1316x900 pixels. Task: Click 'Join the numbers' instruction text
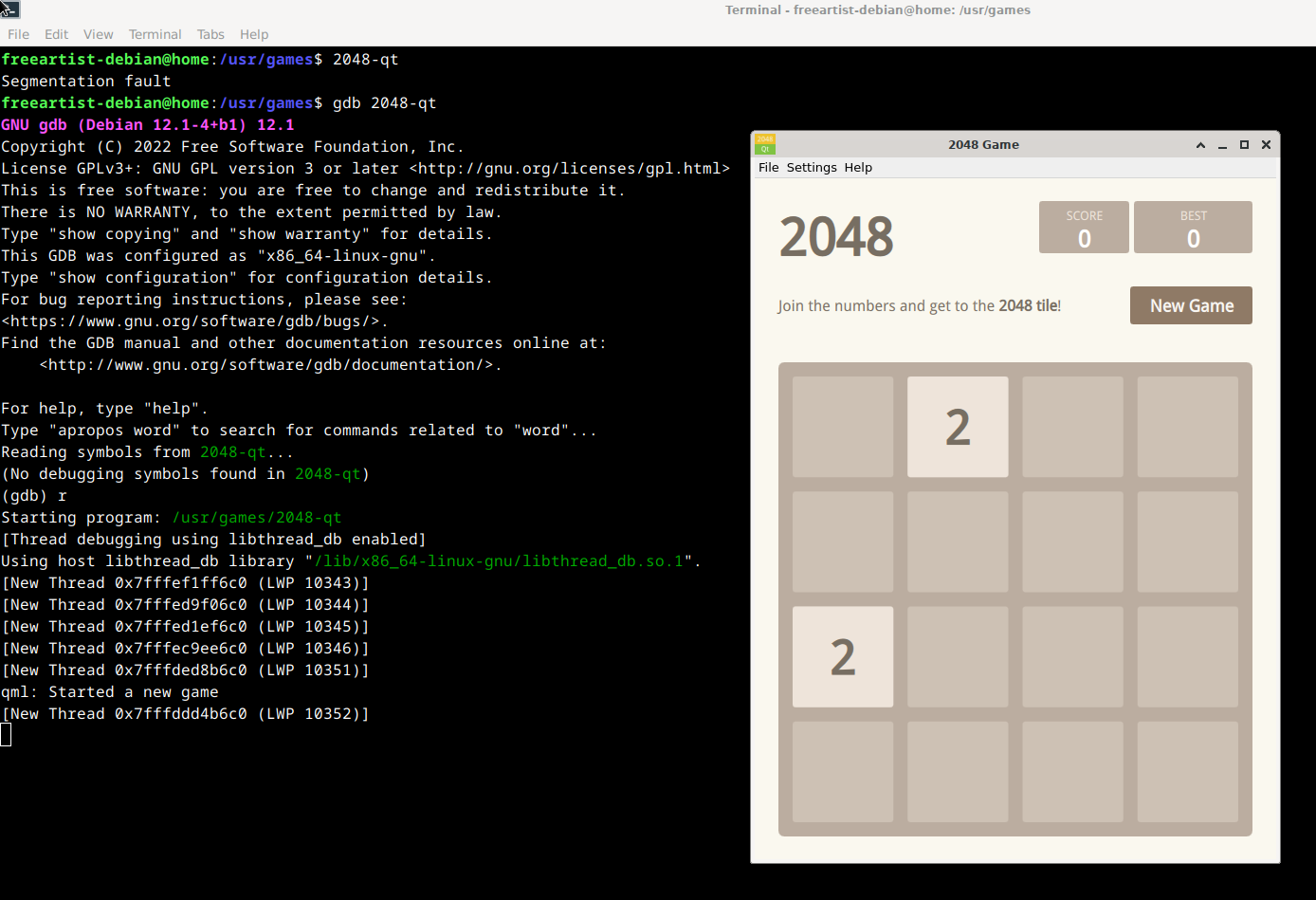(919, 305)
